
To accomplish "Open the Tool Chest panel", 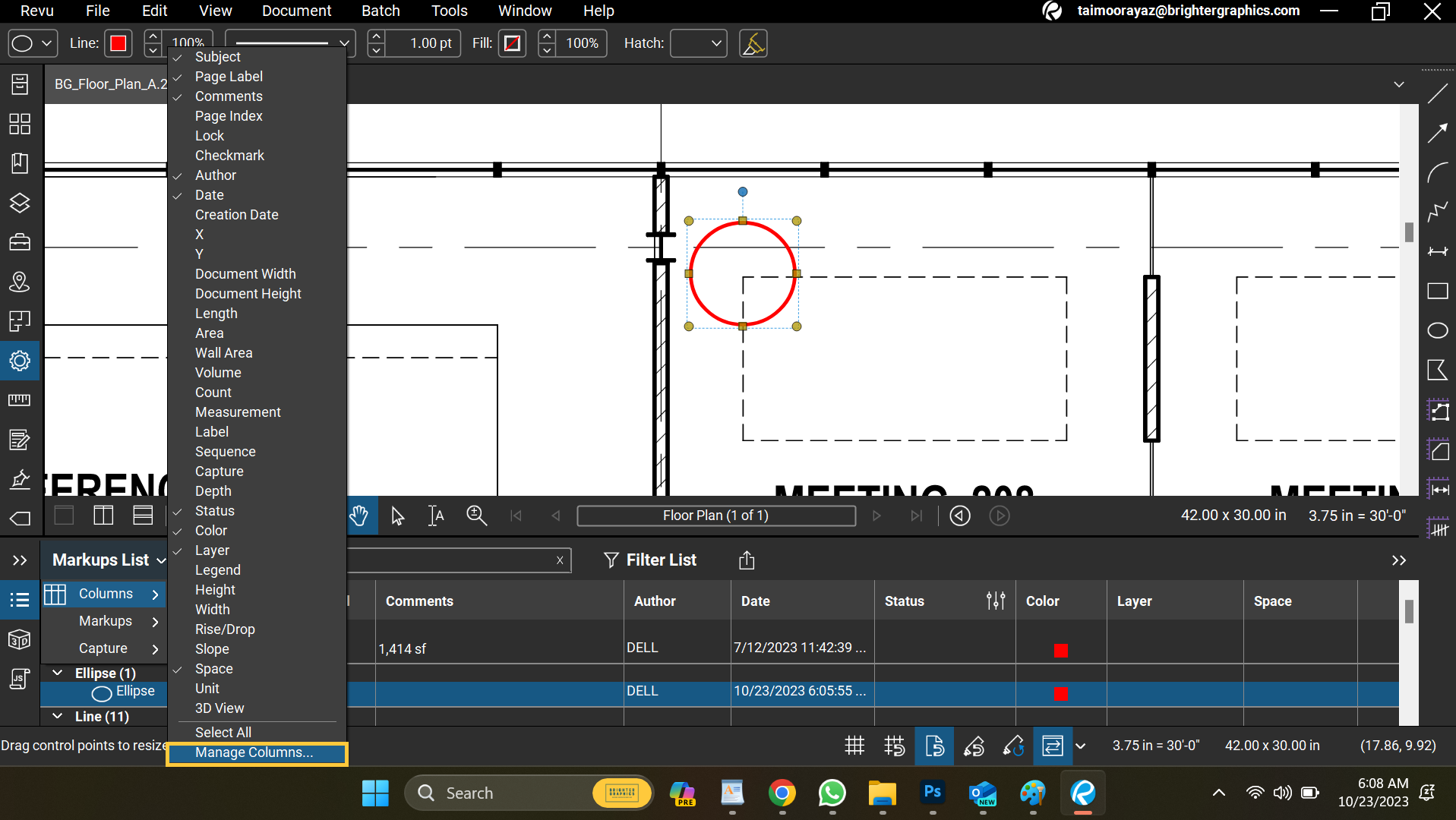I will (19, 241).
